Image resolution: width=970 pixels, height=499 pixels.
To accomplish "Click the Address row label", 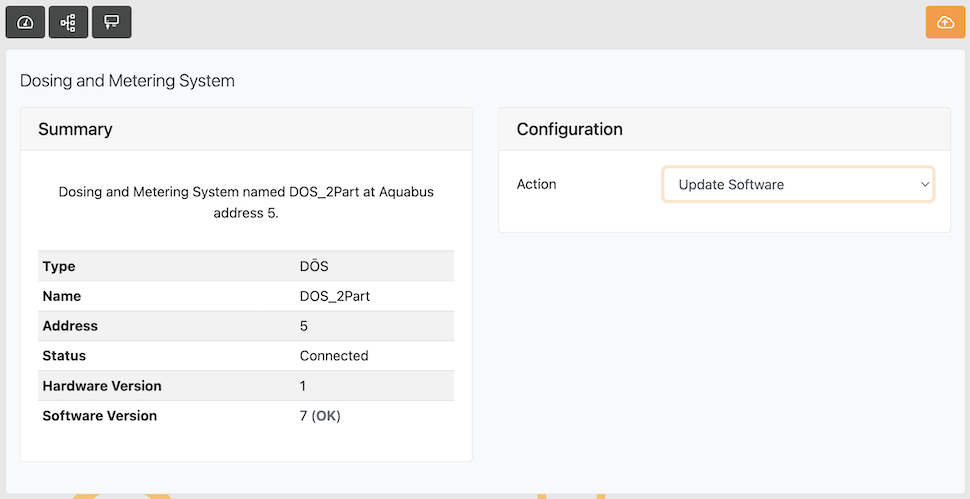I will [x=70, y=326].
